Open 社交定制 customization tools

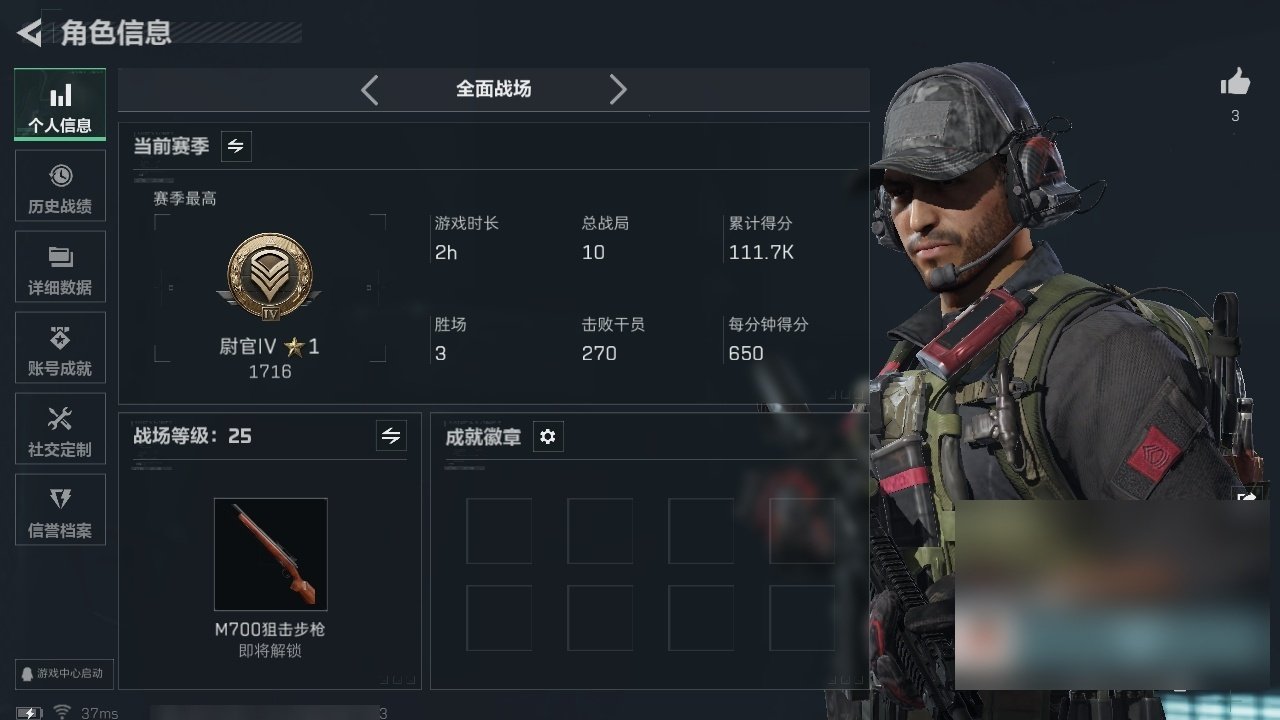tap(60, 429)
